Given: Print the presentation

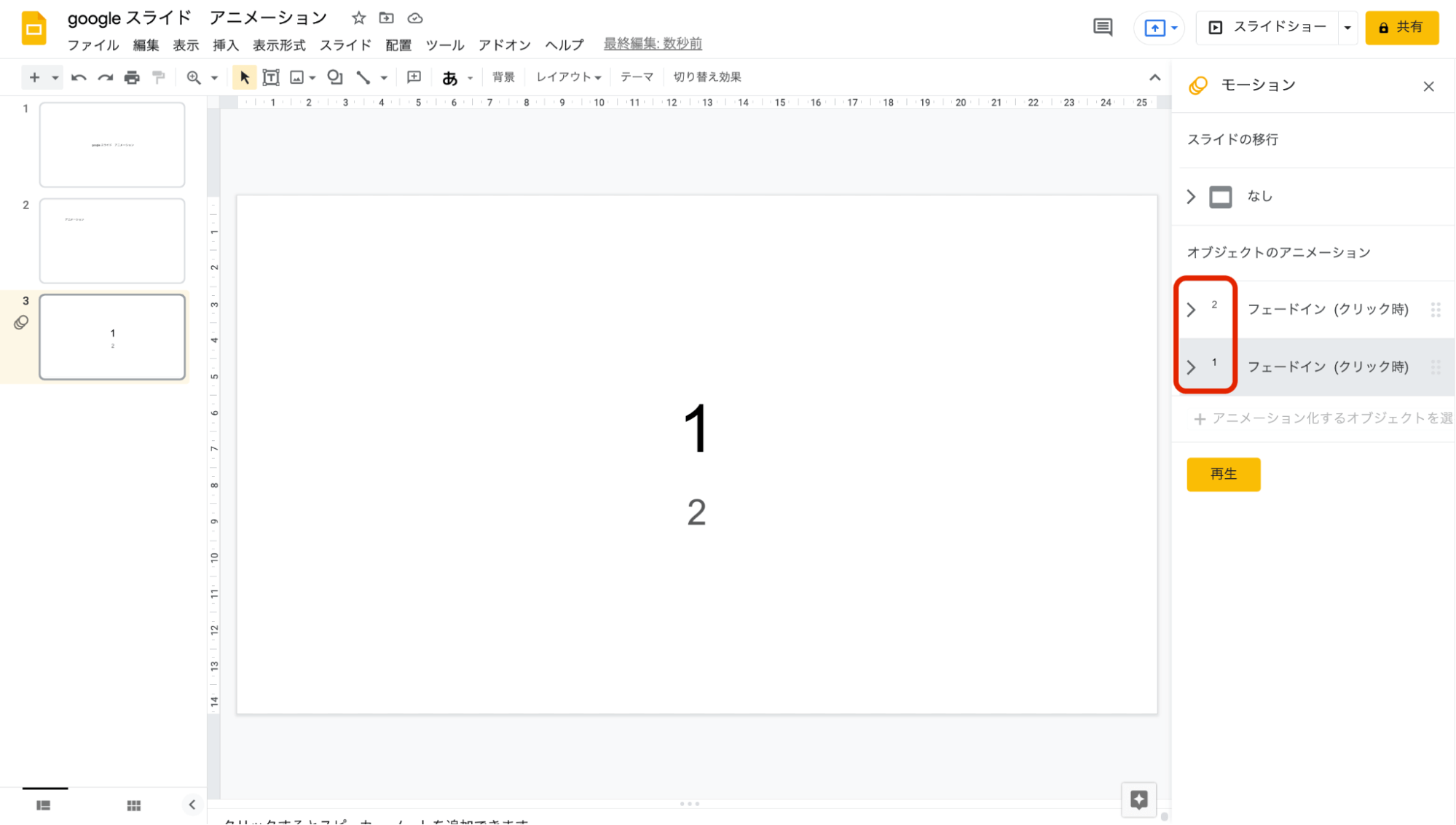Looking at the screenshot, I should 132,77.
